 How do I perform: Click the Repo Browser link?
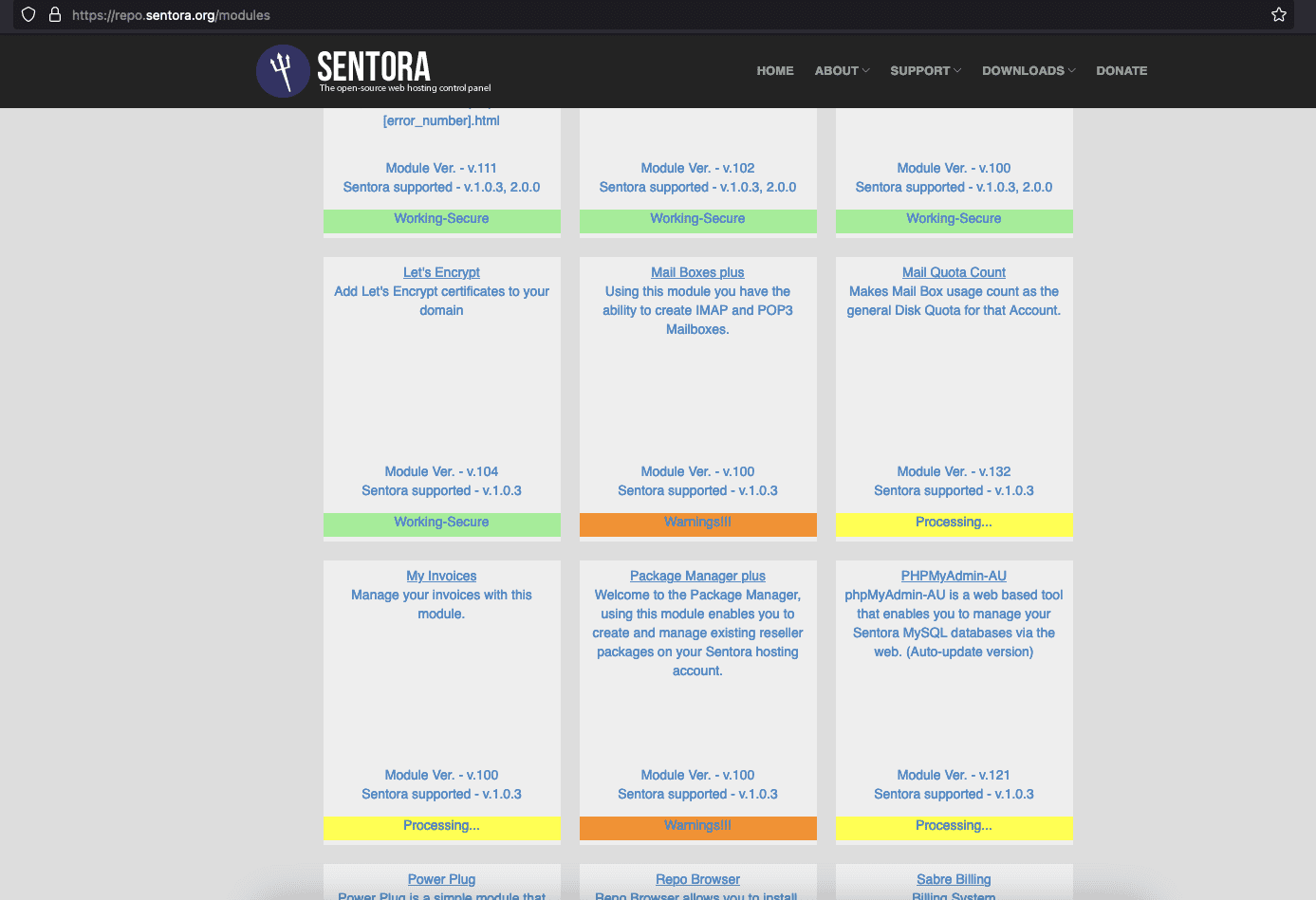697,879
